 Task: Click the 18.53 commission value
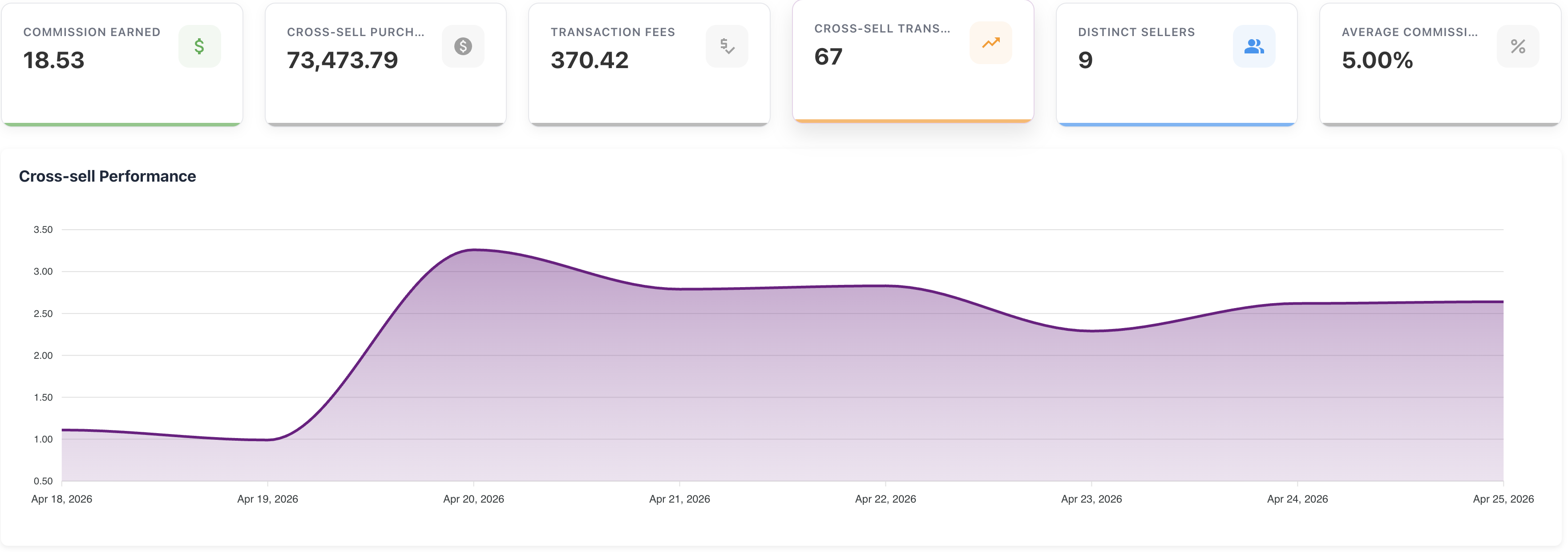[x=53, y=60]
